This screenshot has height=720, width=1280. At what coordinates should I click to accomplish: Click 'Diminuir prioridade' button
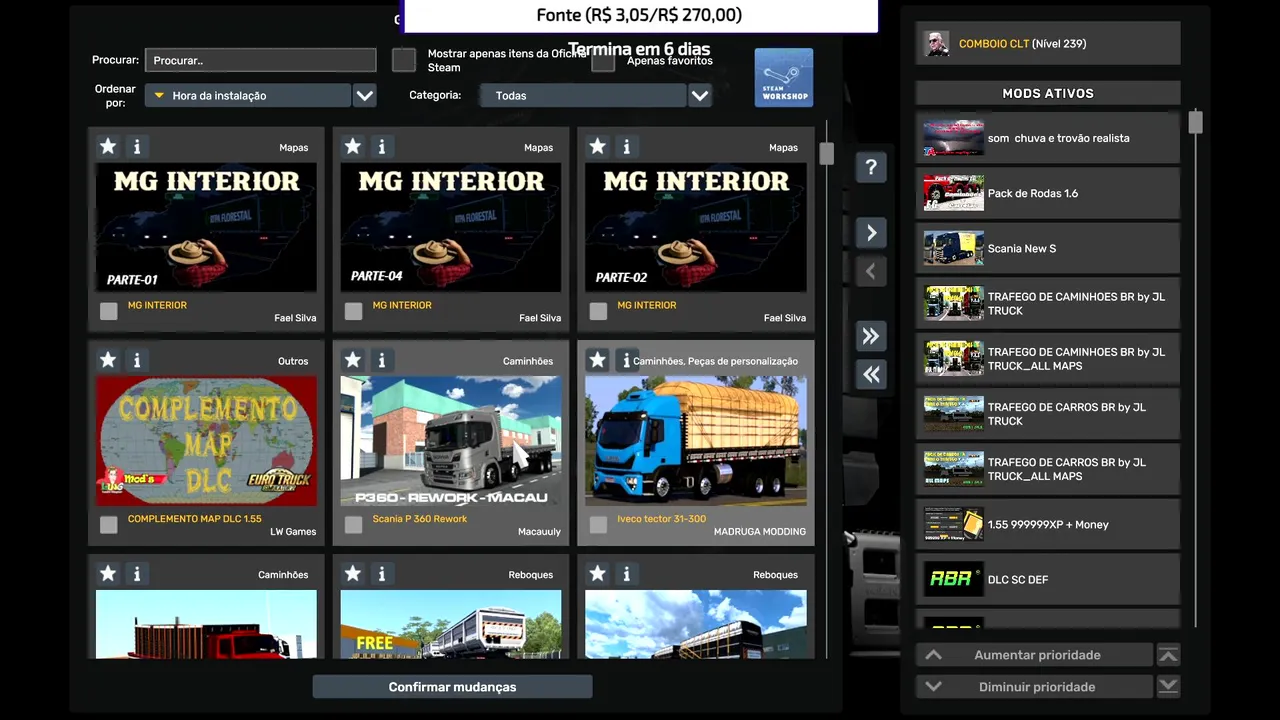pos(1036,687)
